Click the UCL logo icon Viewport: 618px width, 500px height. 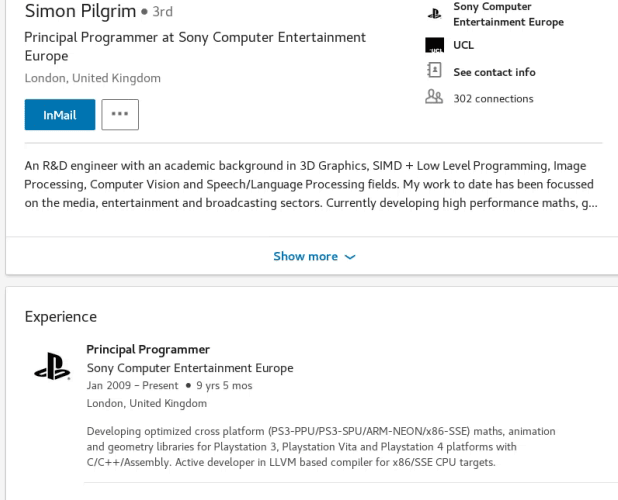(434, 45)
